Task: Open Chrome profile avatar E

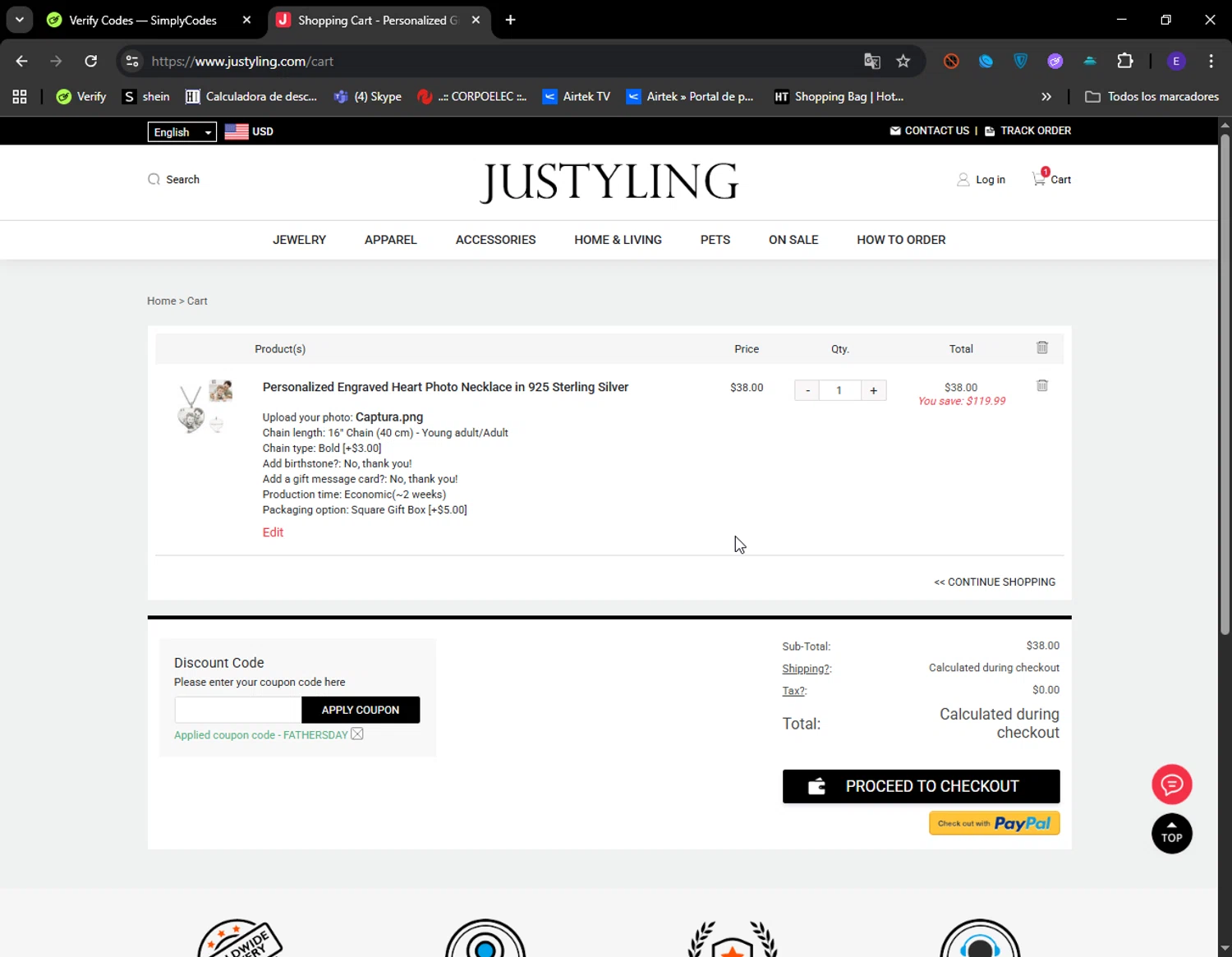Action: coord(1176,61)
